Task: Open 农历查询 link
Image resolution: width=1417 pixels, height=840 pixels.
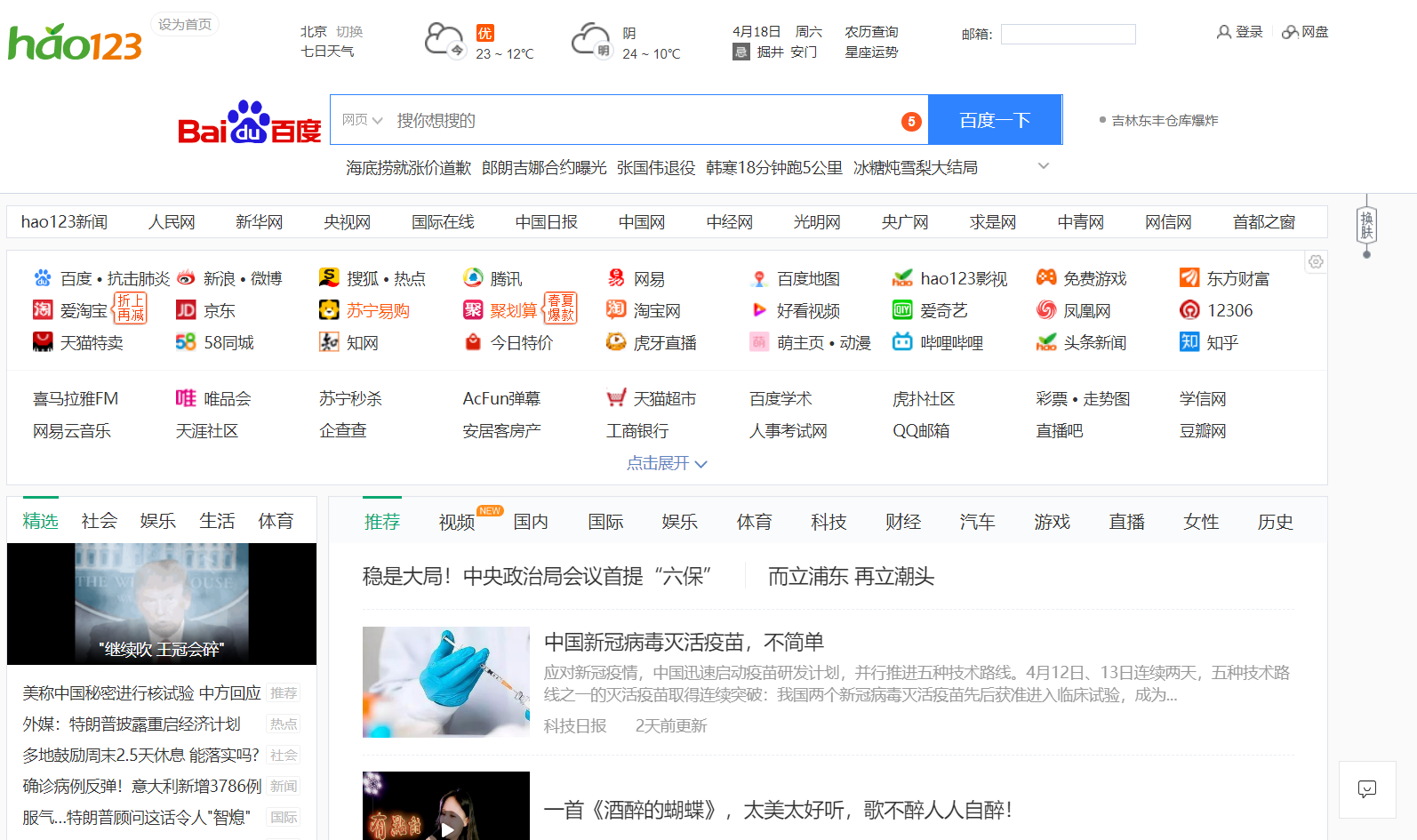Action: pos(871,31)
